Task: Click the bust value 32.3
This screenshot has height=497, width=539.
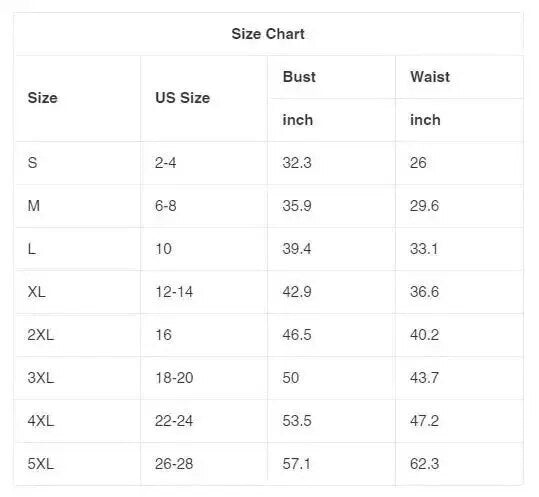Action: [x=297, y=163]
